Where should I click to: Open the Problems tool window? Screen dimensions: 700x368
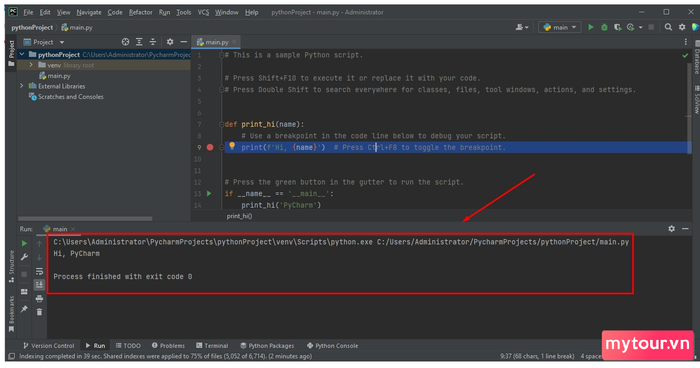tap(168, 346)
